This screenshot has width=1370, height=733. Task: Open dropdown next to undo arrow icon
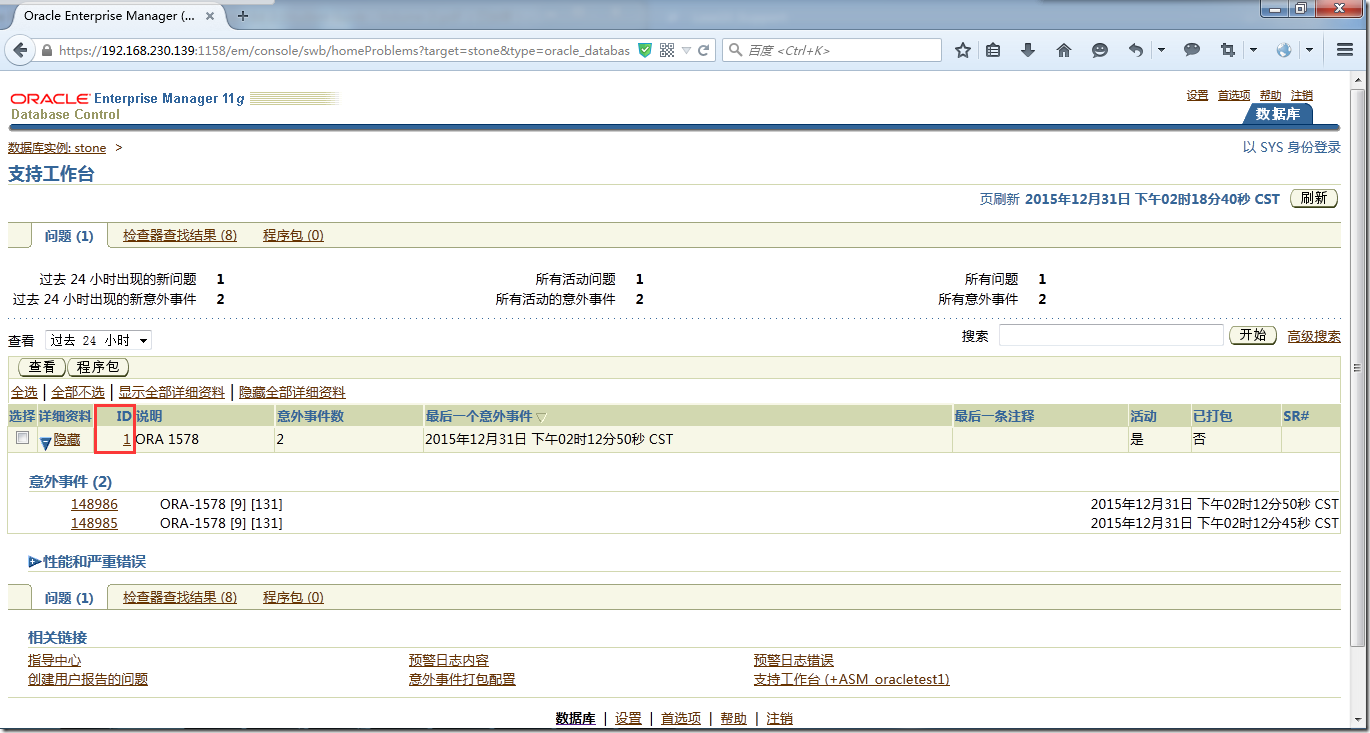(x=1161, y=50)
